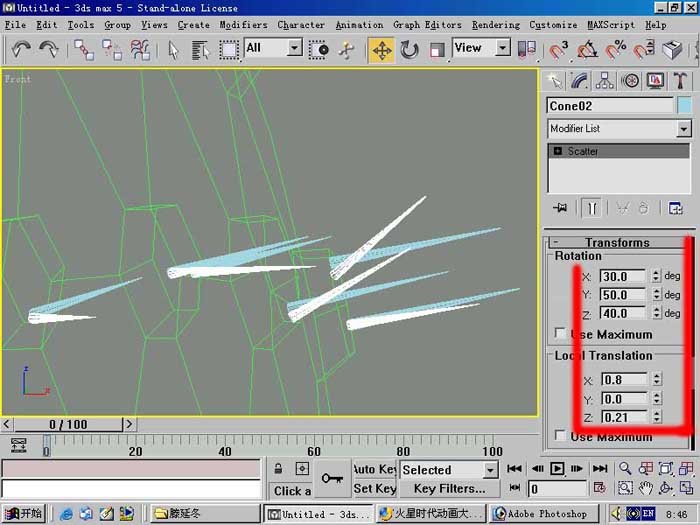Open the Display command panel tab
The height and width of the screenshot is (525, 700).
(655, 81)
